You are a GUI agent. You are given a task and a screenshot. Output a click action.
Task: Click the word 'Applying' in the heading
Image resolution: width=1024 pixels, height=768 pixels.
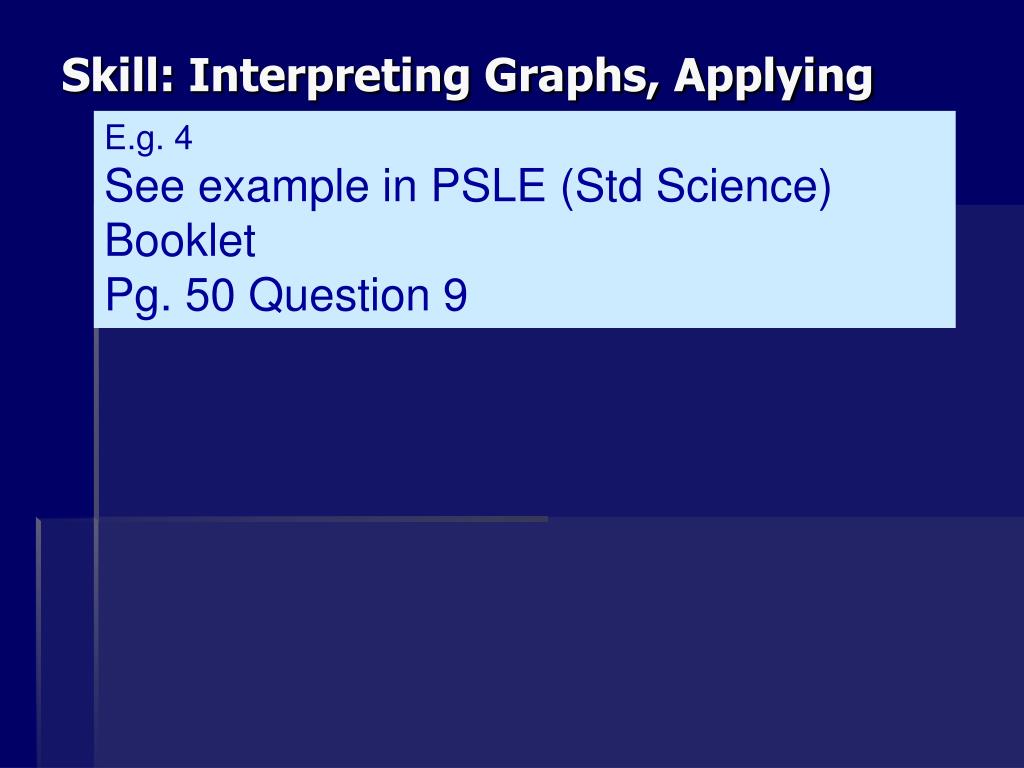click(x=774, y=77)
